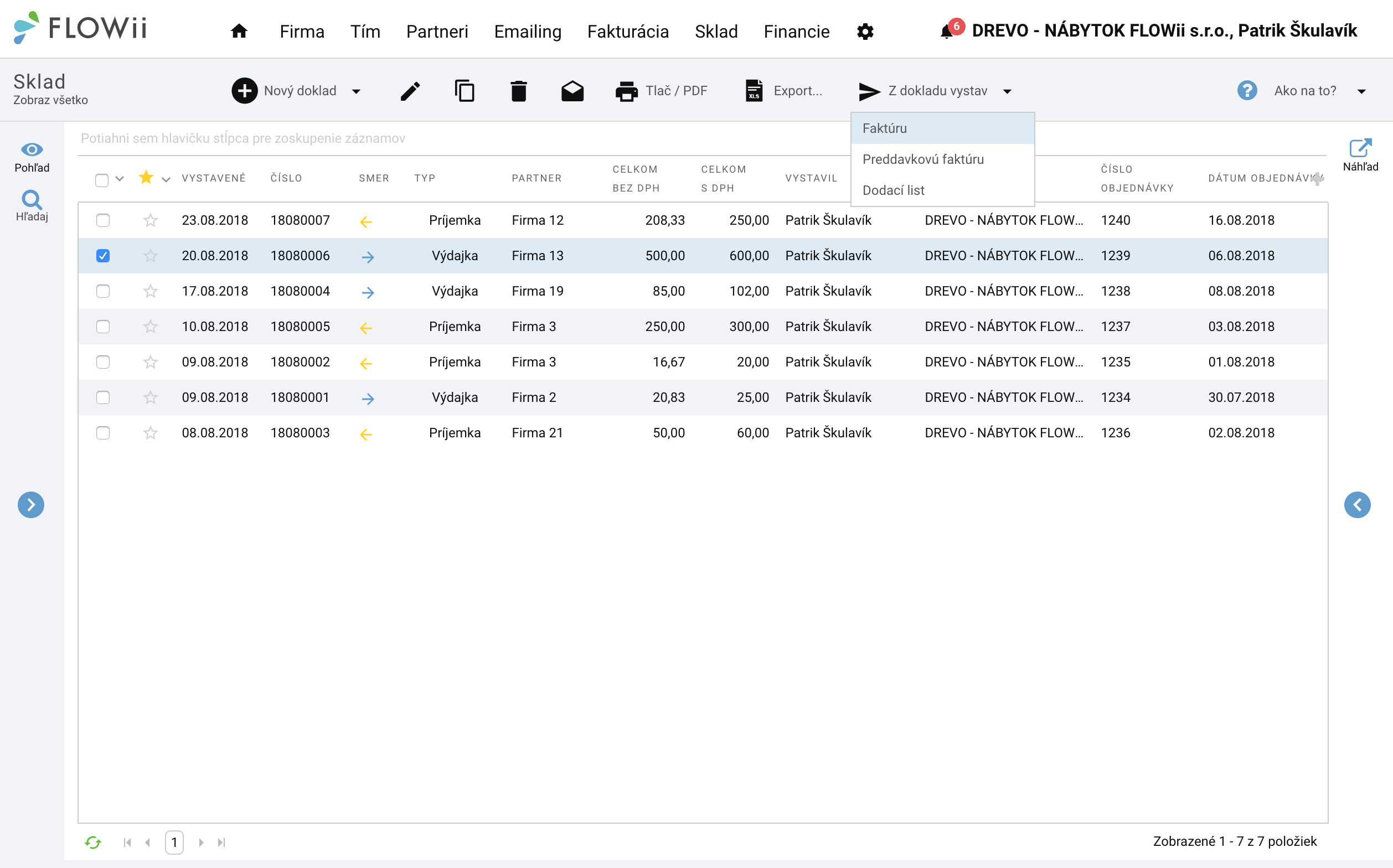
Task: Click the add column plus icon
Action: coord(1317,179)
